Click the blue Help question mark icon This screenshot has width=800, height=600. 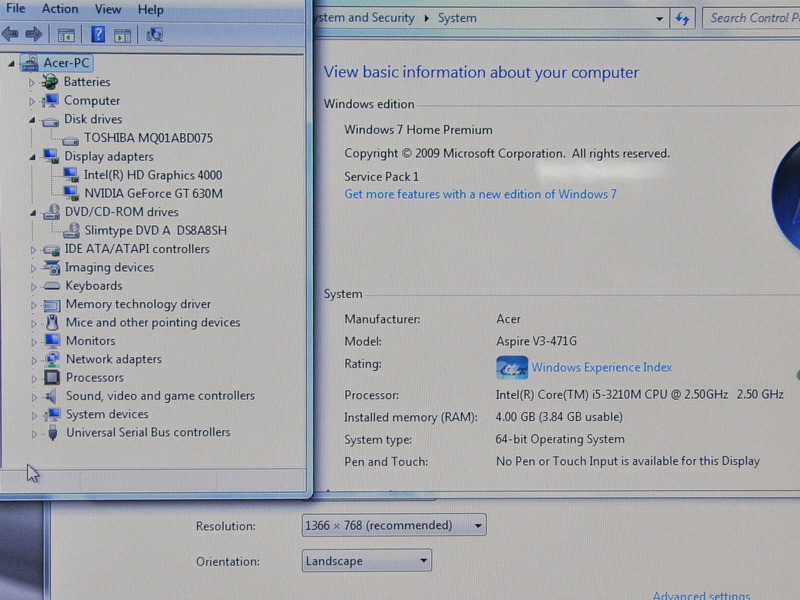98,35
